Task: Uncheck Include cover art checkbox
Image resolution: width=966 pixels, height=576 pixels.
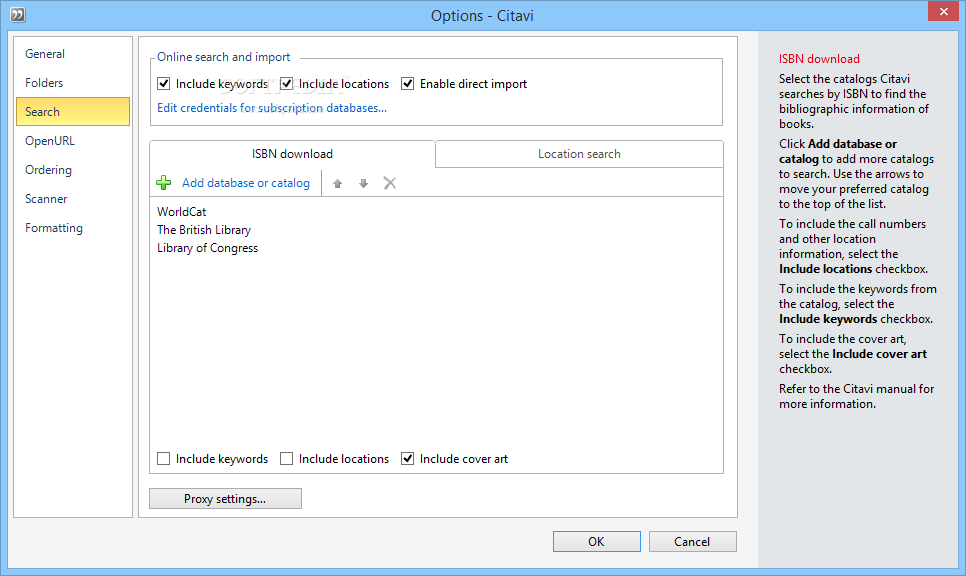Action: [407, 459]
